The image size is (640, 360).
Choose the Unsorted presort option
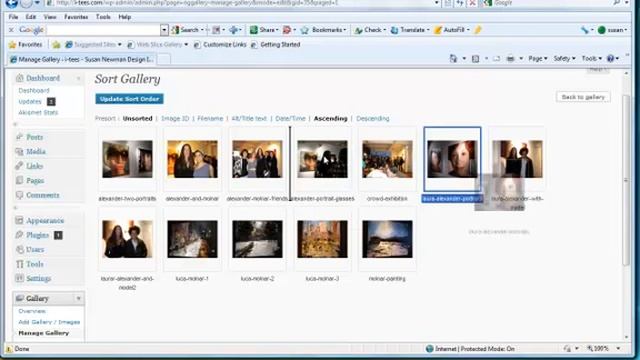pyautogui.click(x=137, y=118)
